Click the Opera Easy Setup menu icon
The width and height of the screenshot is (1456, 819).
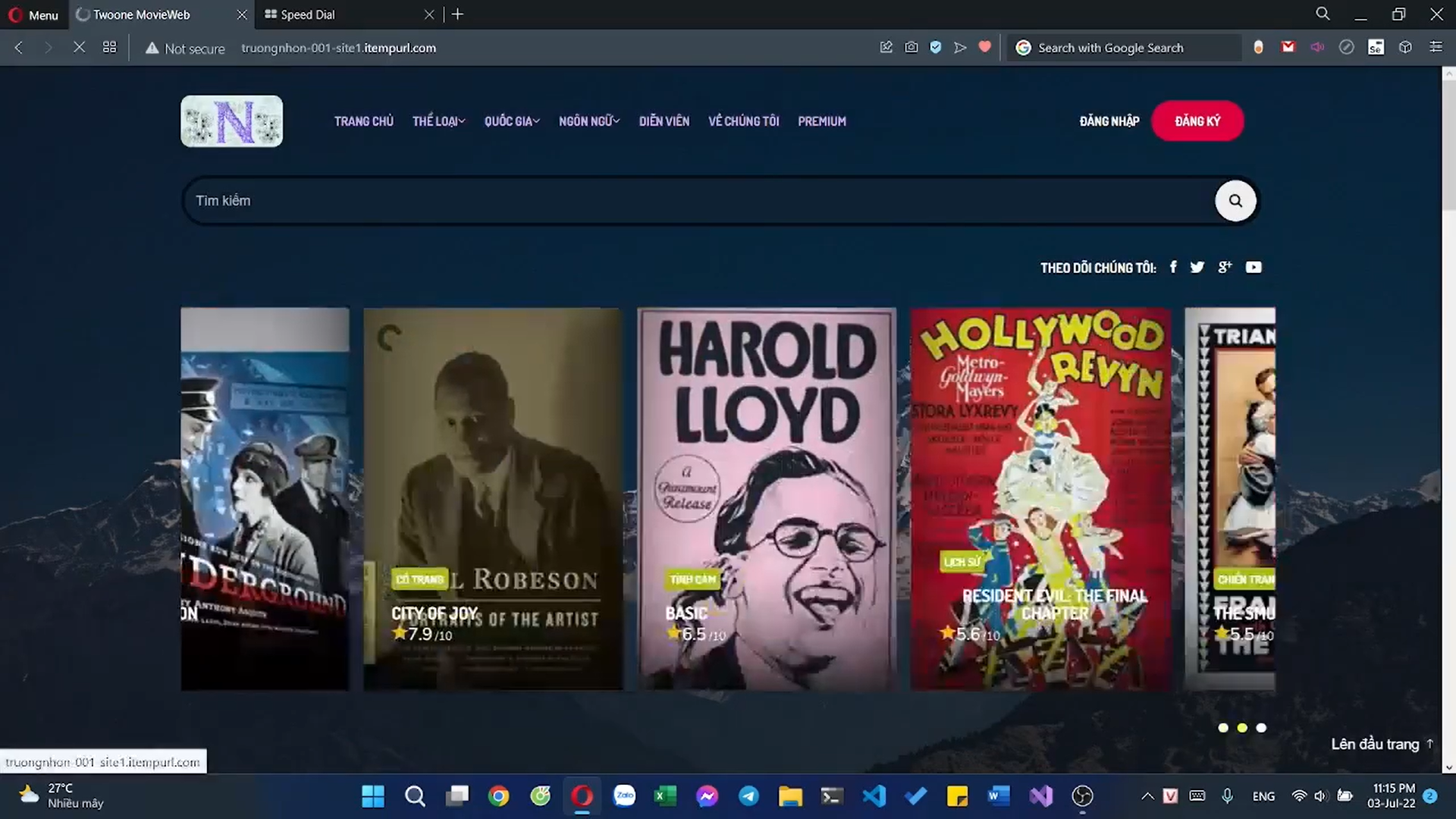tap(1436, 48)
